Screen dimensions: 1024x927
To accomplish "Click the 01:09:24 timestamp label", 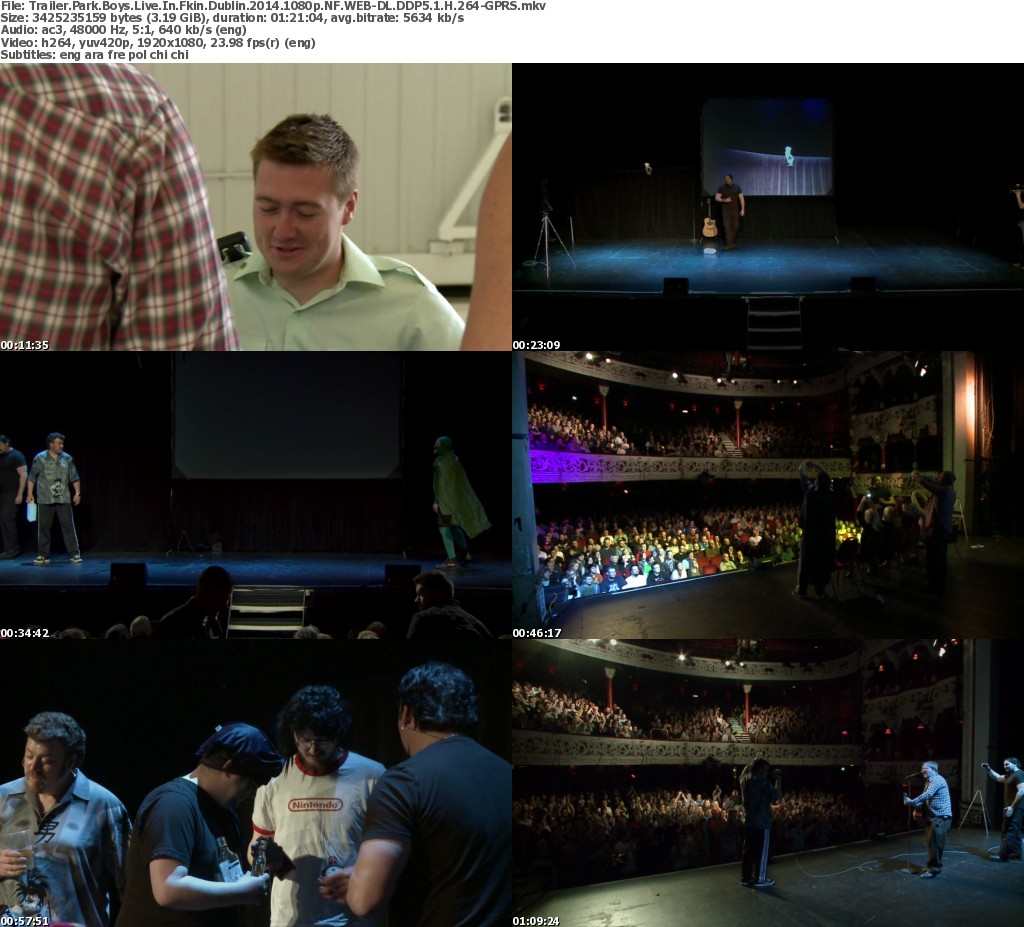I will coord(537,920).
